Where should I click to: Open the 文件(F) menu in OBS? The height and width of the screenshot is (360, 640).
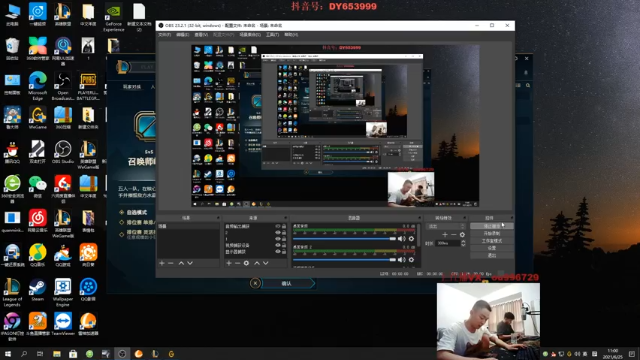164,35
